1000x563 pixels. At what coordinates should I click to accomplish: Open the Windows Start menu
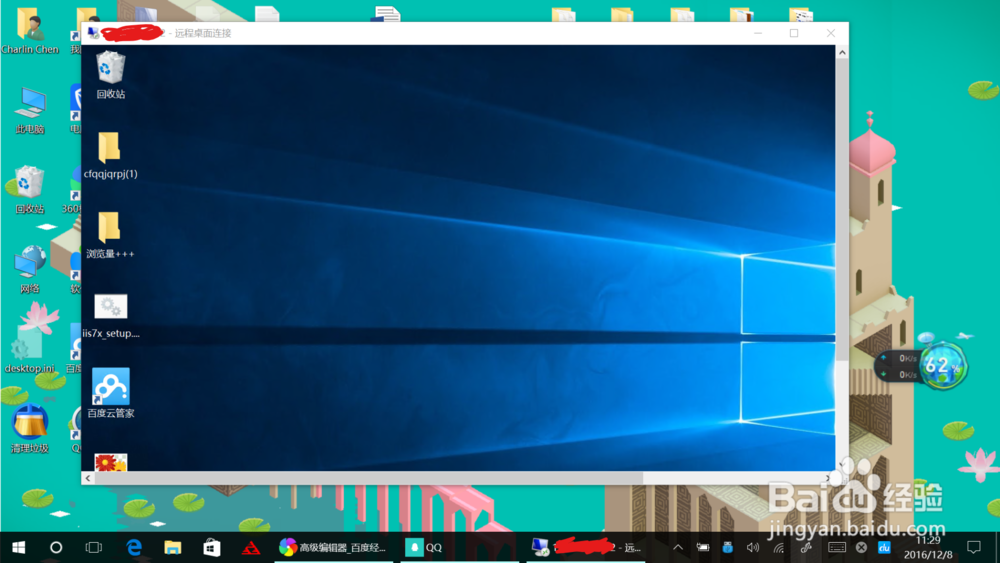point(18,547)
